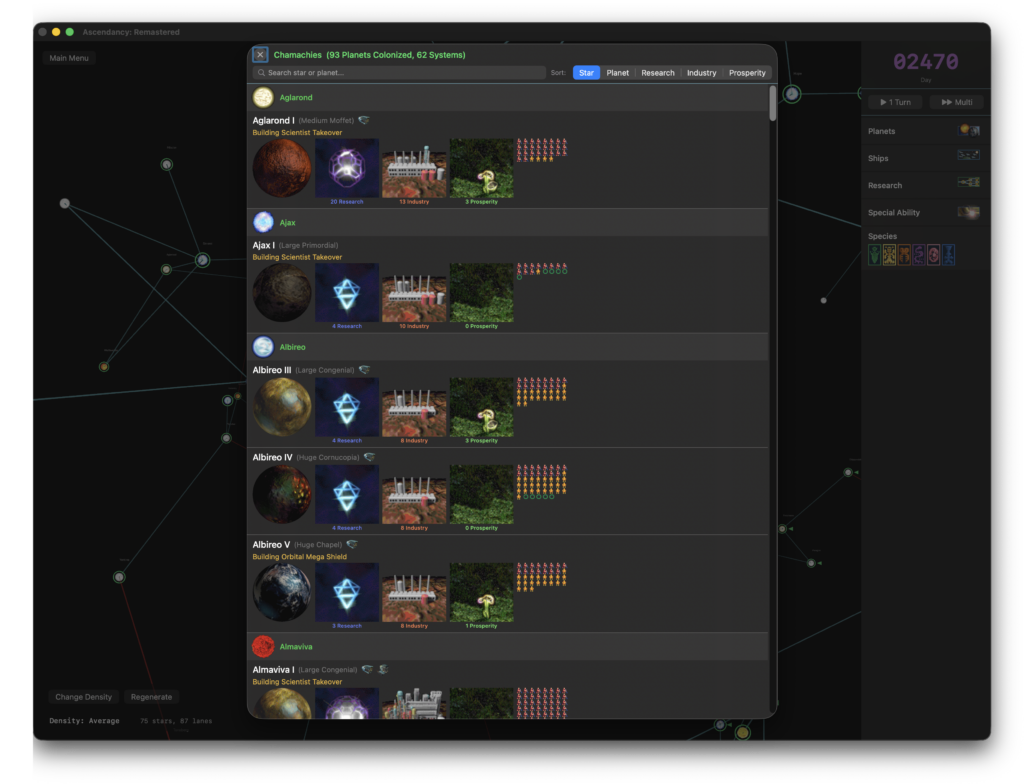Focus the Search star or planet field
Viewport: 1024px width, 784px height.
[x=399, y=73]
